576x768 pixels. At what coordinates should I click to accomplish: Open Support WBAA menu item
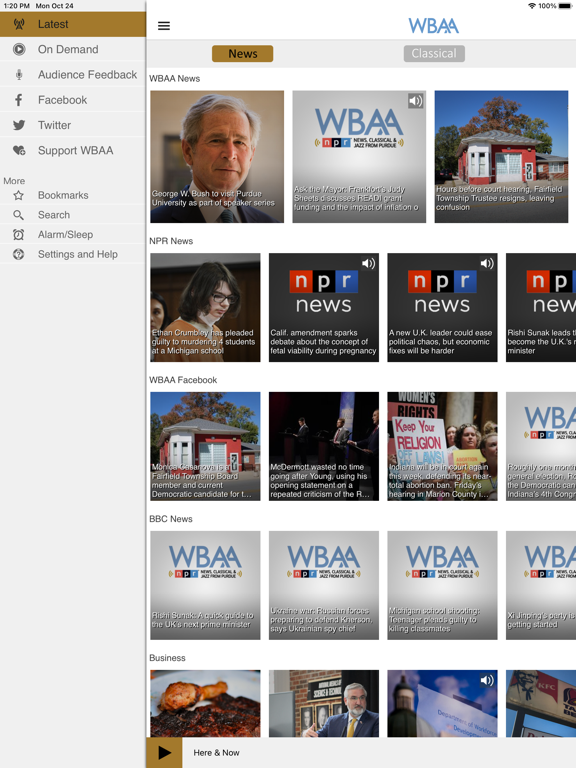[73, 150]
